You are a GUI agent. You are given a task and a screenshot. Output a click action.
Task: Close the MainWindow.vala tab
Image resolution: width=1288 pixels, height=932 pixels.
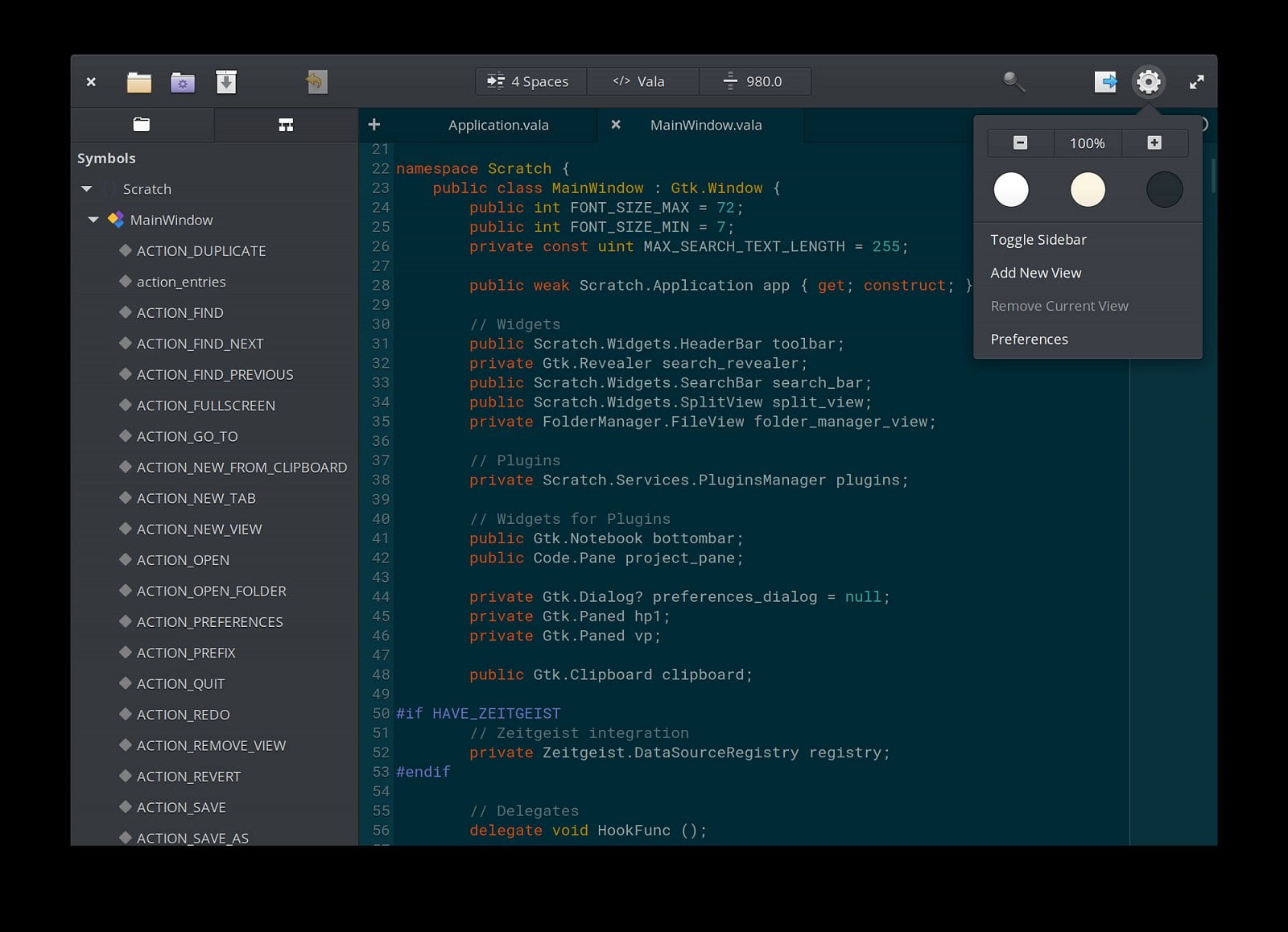(x=616, y=125)
